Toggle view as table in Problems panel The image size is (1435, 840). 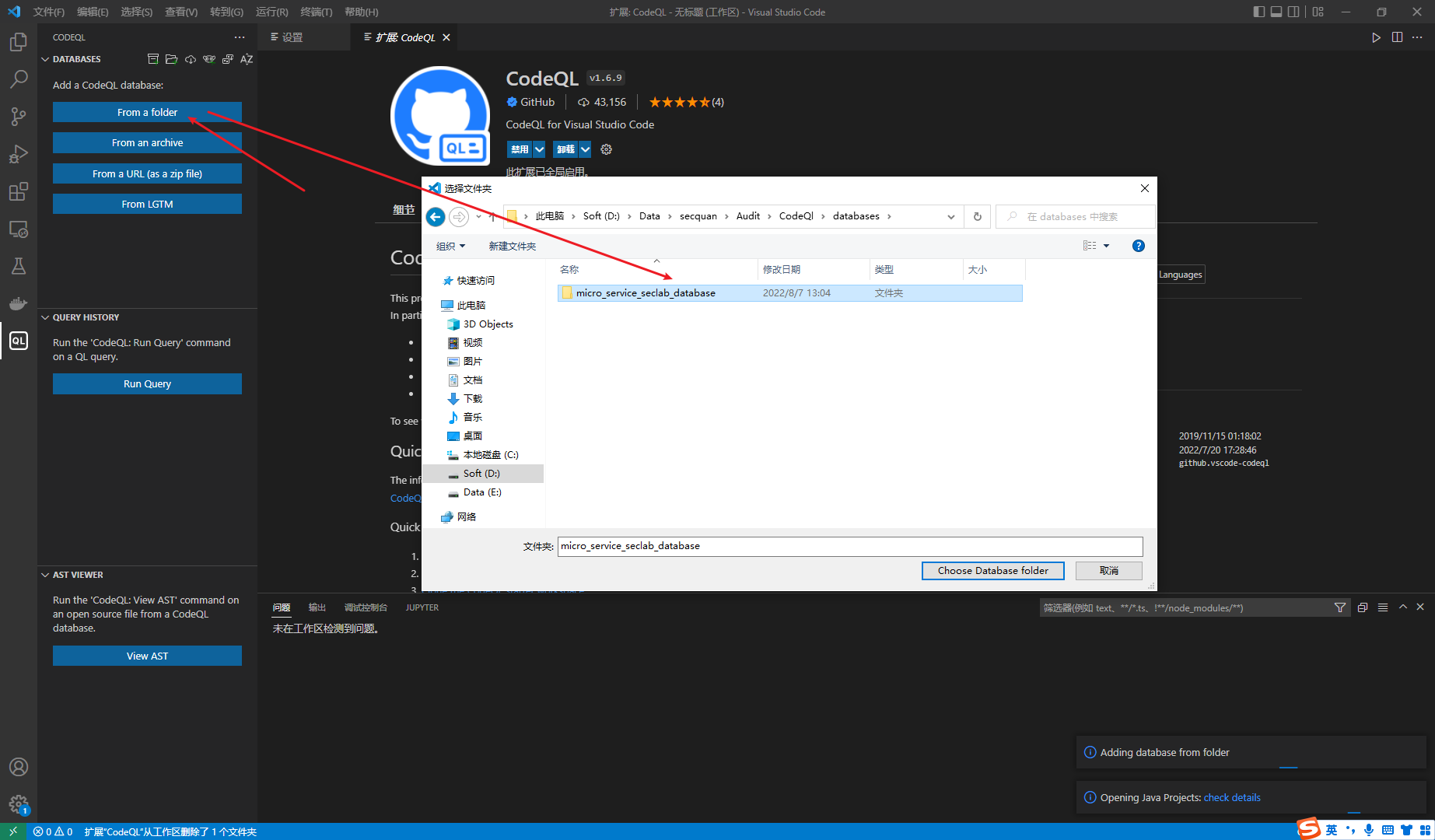click(x=1383, y=607)
